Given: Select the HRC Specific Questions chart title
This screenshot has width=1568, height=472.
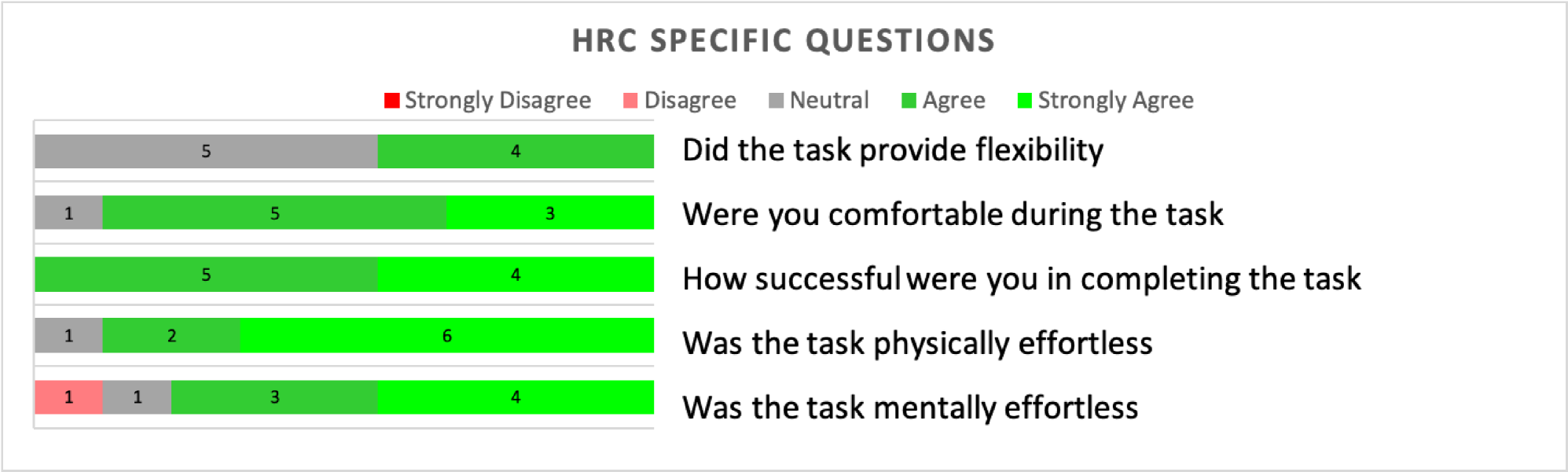Looking at the screenshot, I should click(784, 41).
